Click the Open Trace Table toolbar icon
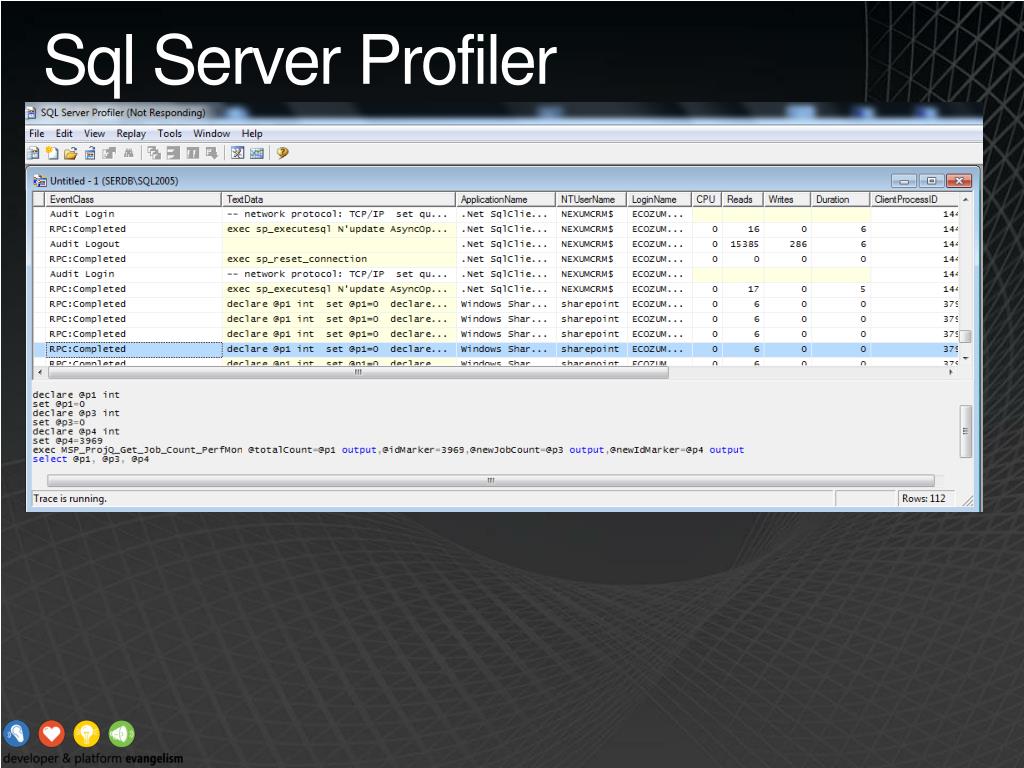This screenshot has height=768, width=1024. click(x=90, y=153)
